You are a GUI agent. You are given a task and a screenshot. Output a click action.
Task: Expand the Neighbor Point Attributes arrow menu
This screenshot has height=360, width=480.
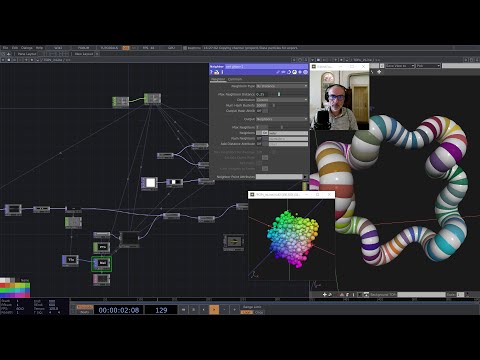pyautogui.click(x=305, y=177)
